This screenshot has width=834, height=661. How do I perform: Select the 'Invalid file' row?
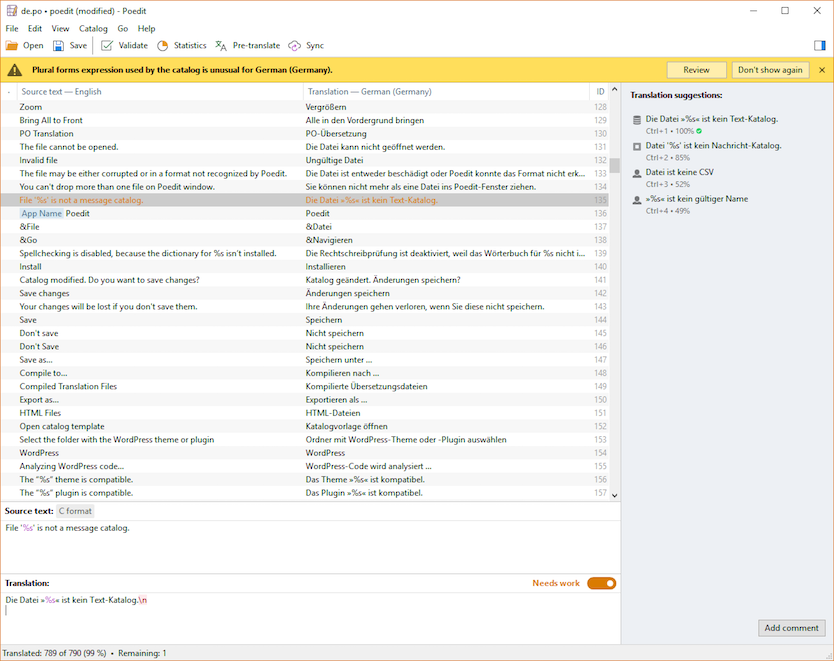coord(305,160)
